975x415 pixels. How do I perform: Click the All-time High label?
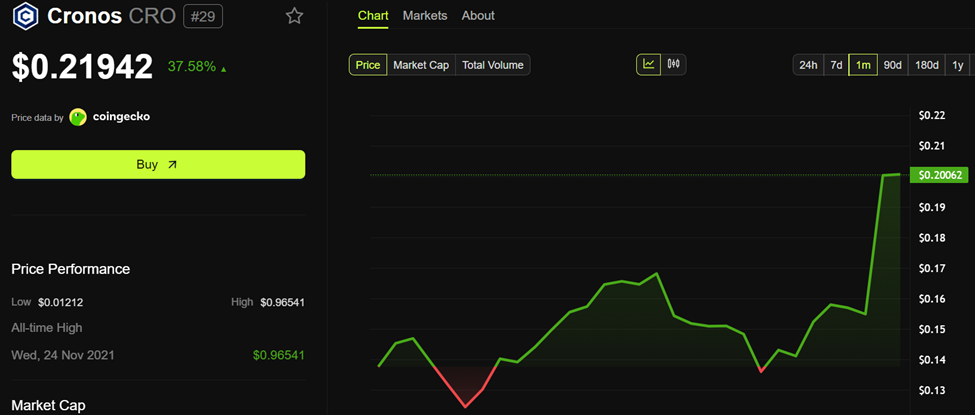click(x=47, y=327)
